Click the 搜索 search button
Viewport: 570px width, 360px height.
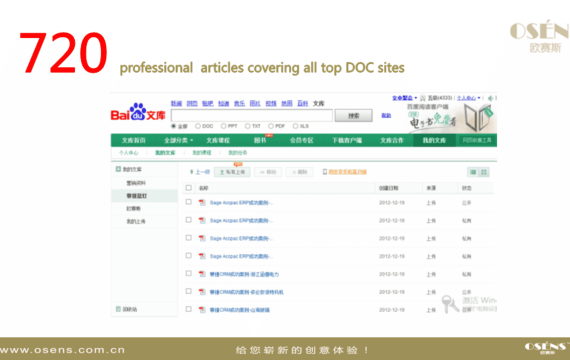pos(353,116)
